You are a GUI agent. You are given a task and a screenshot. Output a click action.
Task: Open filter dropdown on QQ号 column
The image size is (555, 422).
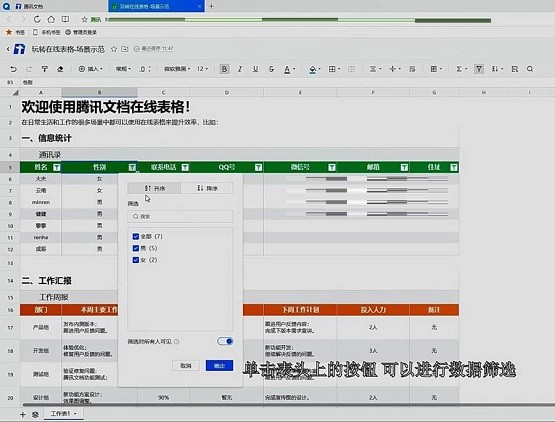[258, 167]
